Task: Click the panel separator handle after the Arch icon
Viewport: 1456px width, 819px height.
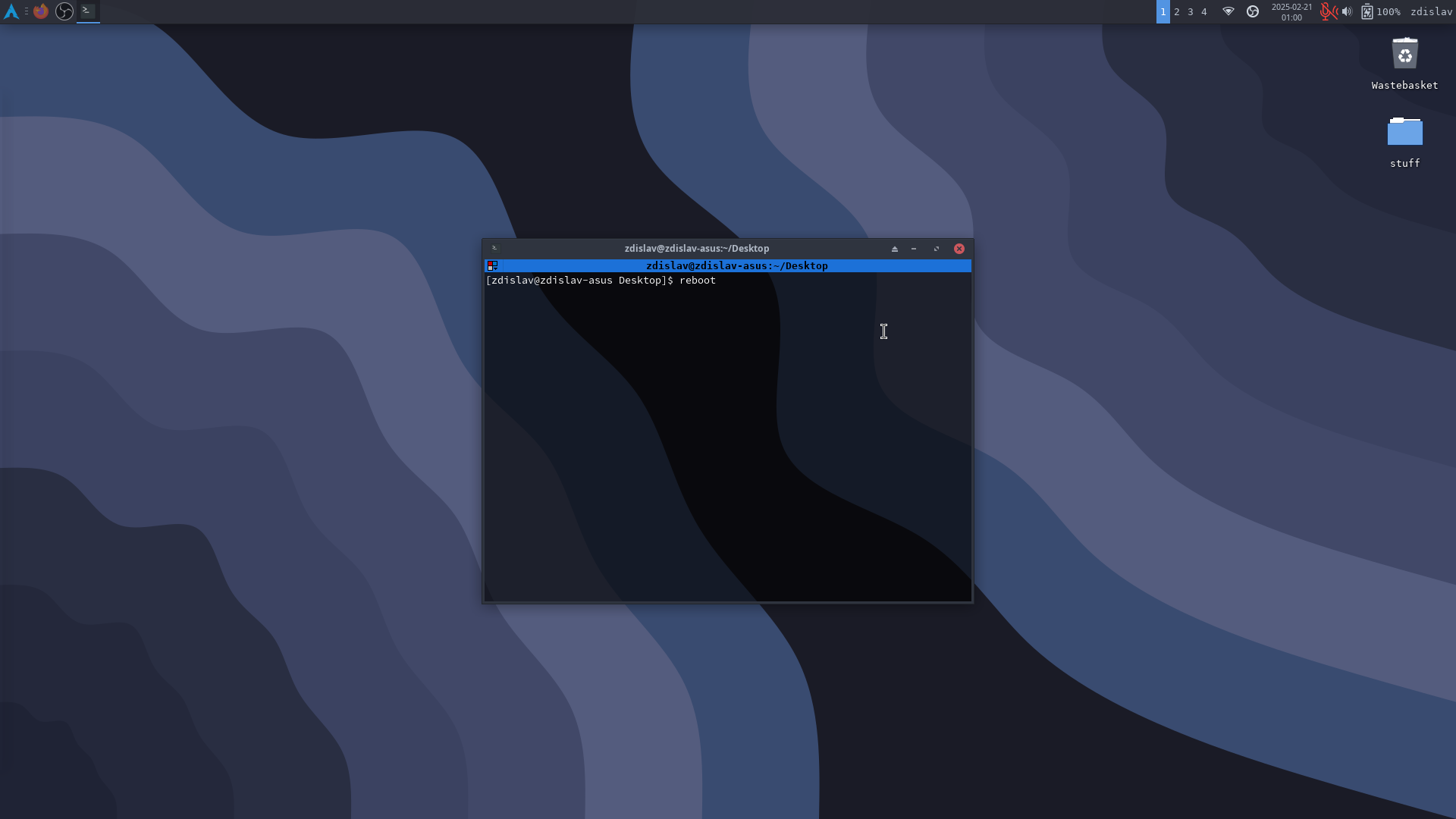Action: (26, 11)
